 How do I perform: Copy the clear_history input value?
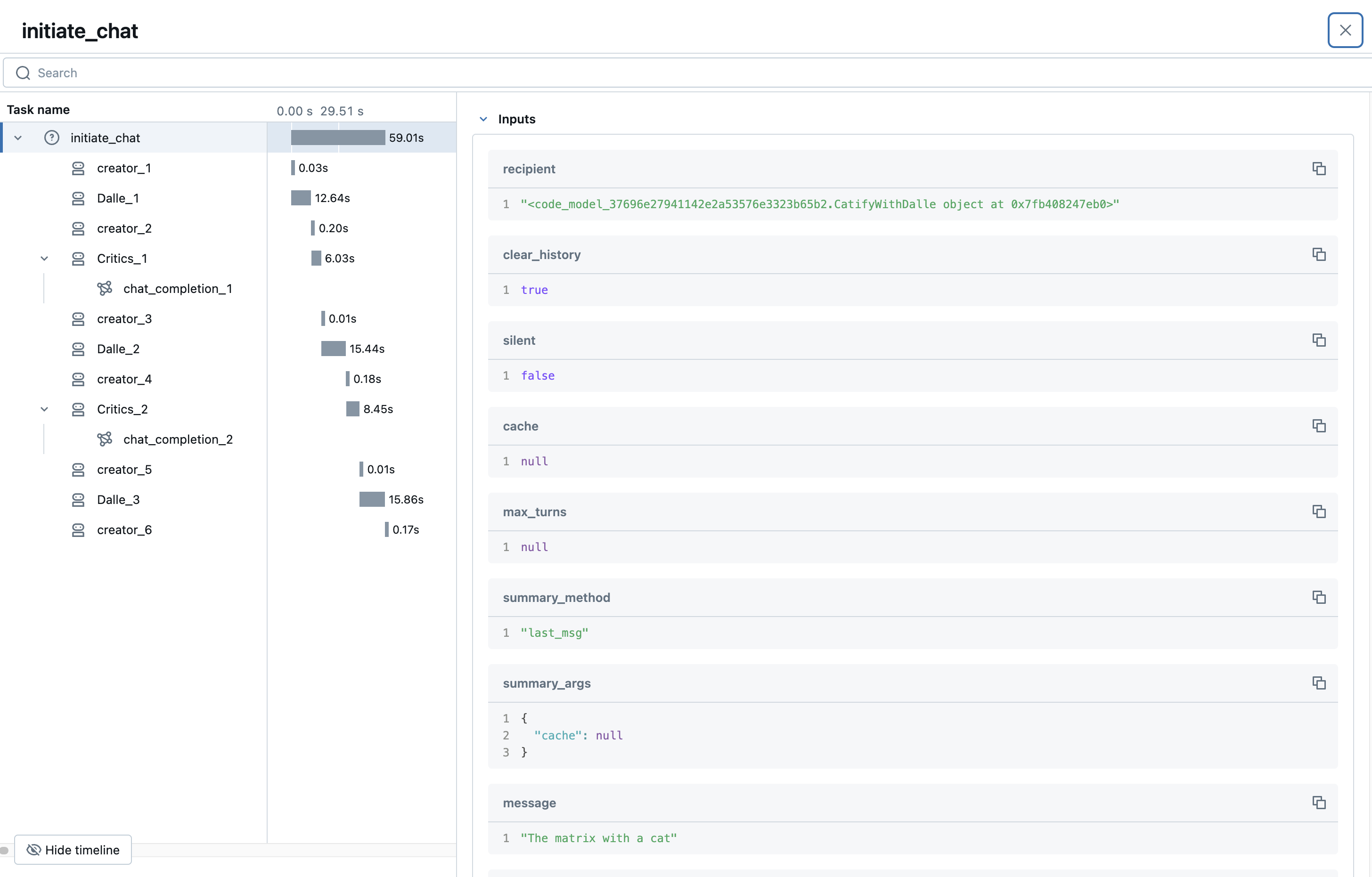pyautogui.click(x=1320, y=254)
